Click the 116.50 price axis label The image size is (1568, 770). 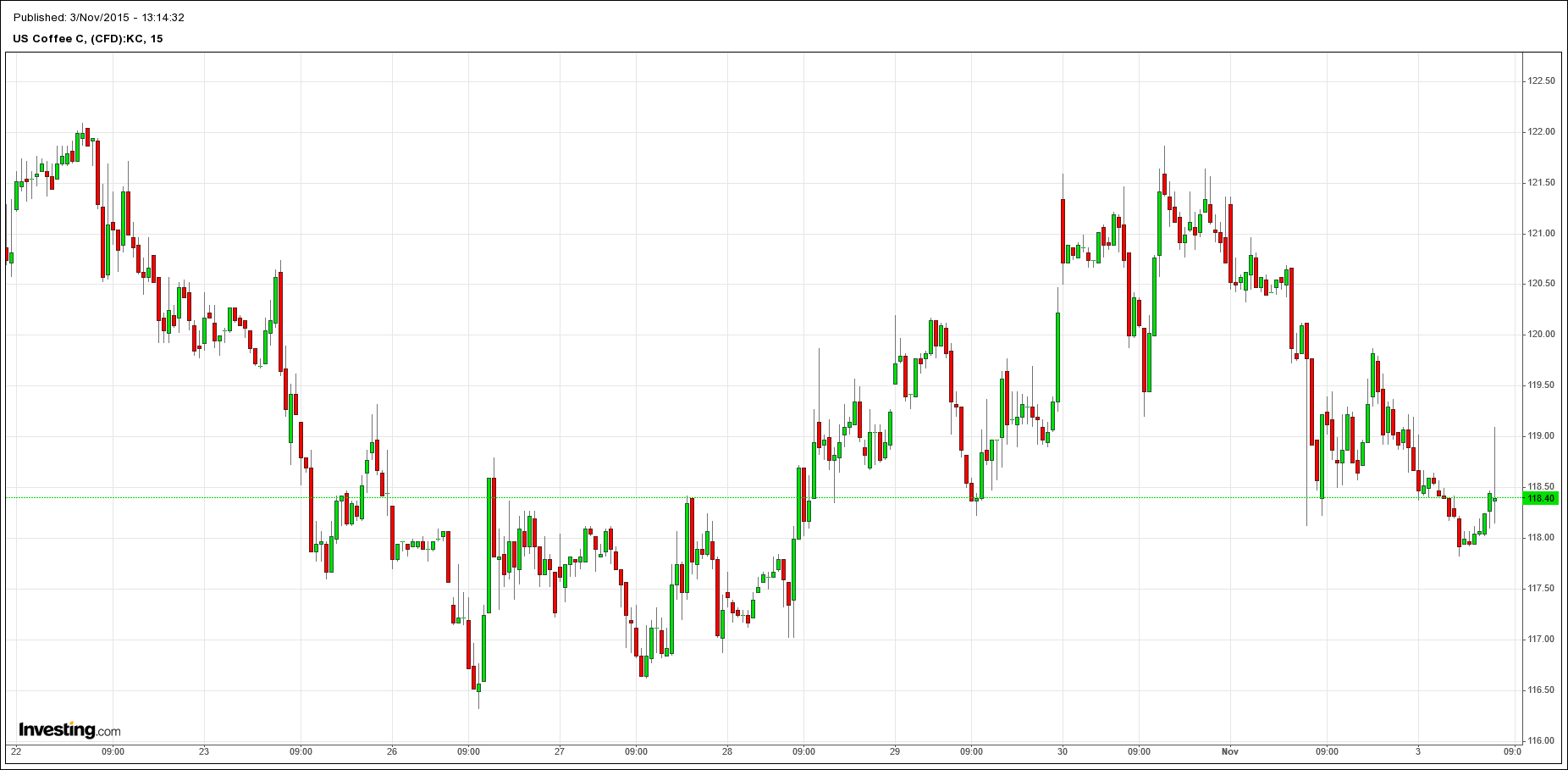pyautogui.click(x=1540, y=690)
